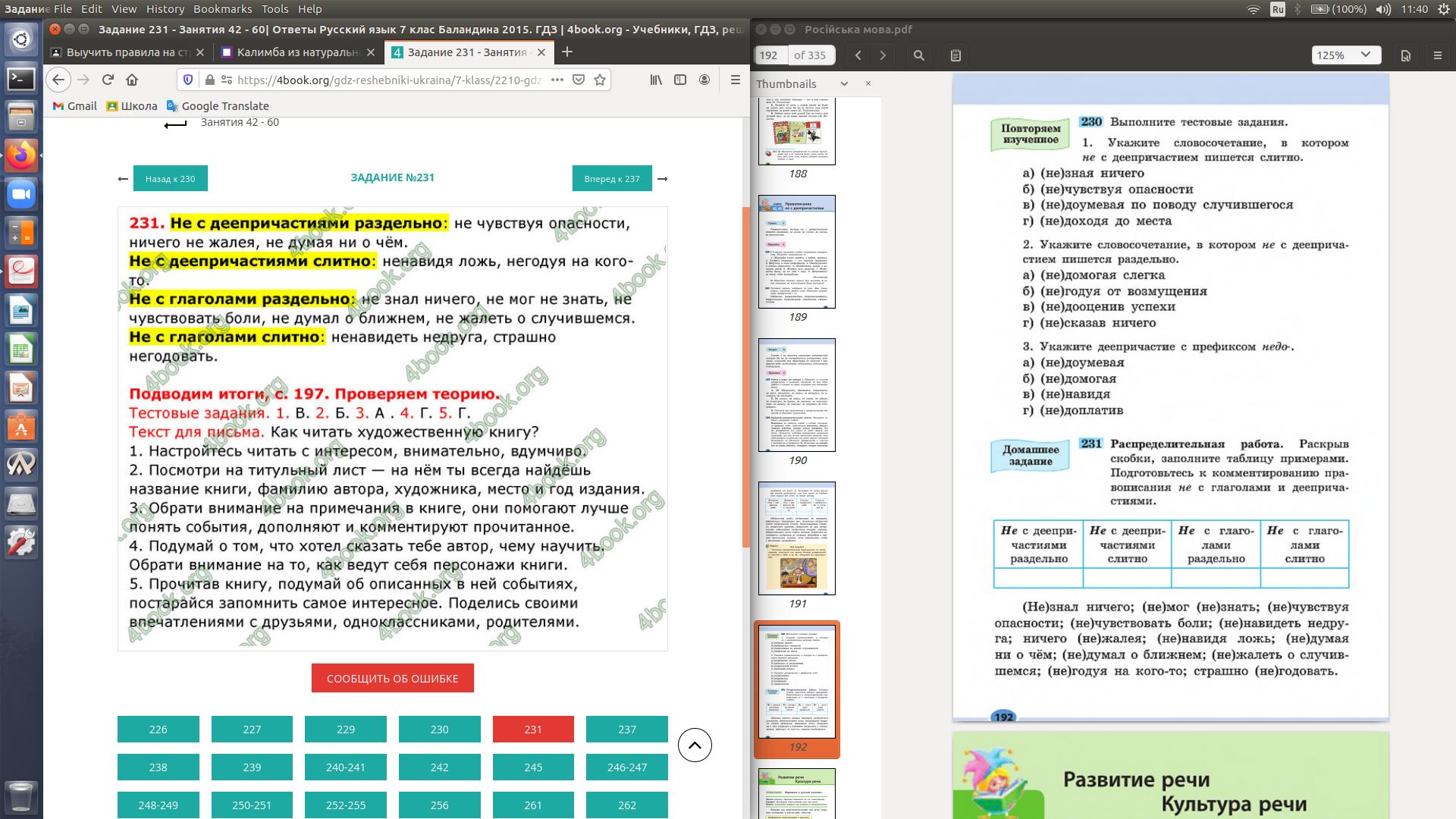Toggle PDF sidebar panel button
Viewport: 1456px width, 819px height.
(x=955, y=55)
